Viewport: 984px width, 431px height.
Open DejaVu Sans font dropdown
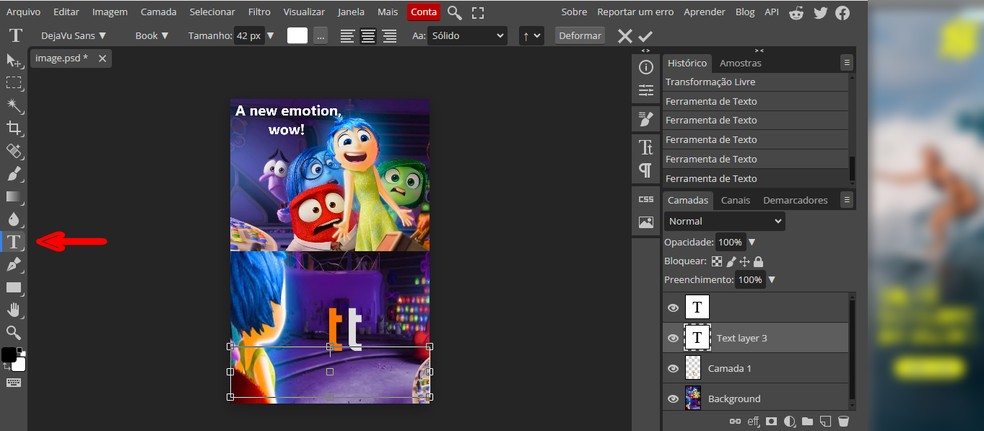(74, 36)
